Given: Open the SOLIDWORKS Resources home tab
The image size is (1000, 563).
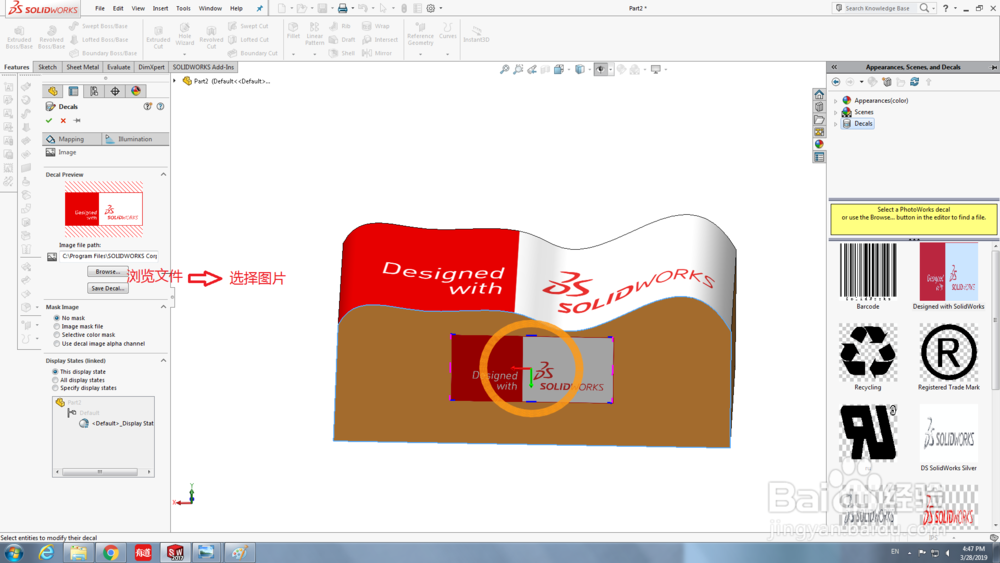Looking at the screenshot, I should point(819,94).
